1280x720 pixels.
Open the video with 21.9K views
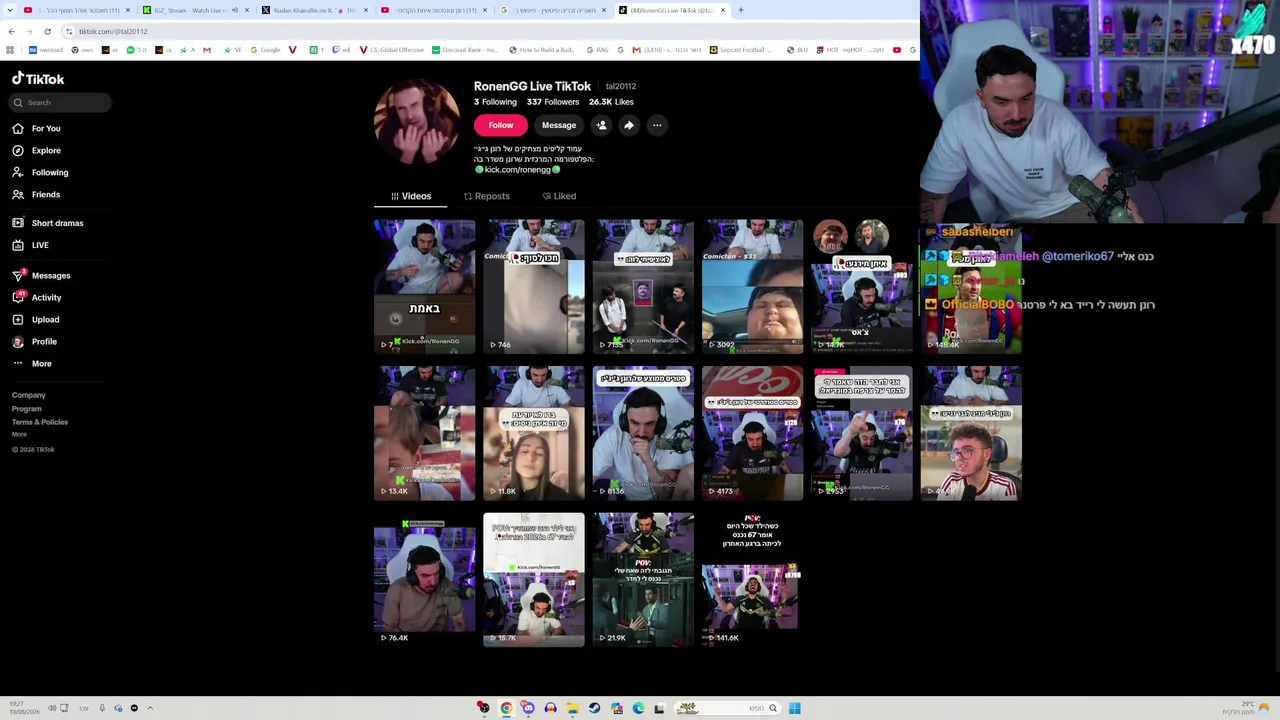point(643,580)
